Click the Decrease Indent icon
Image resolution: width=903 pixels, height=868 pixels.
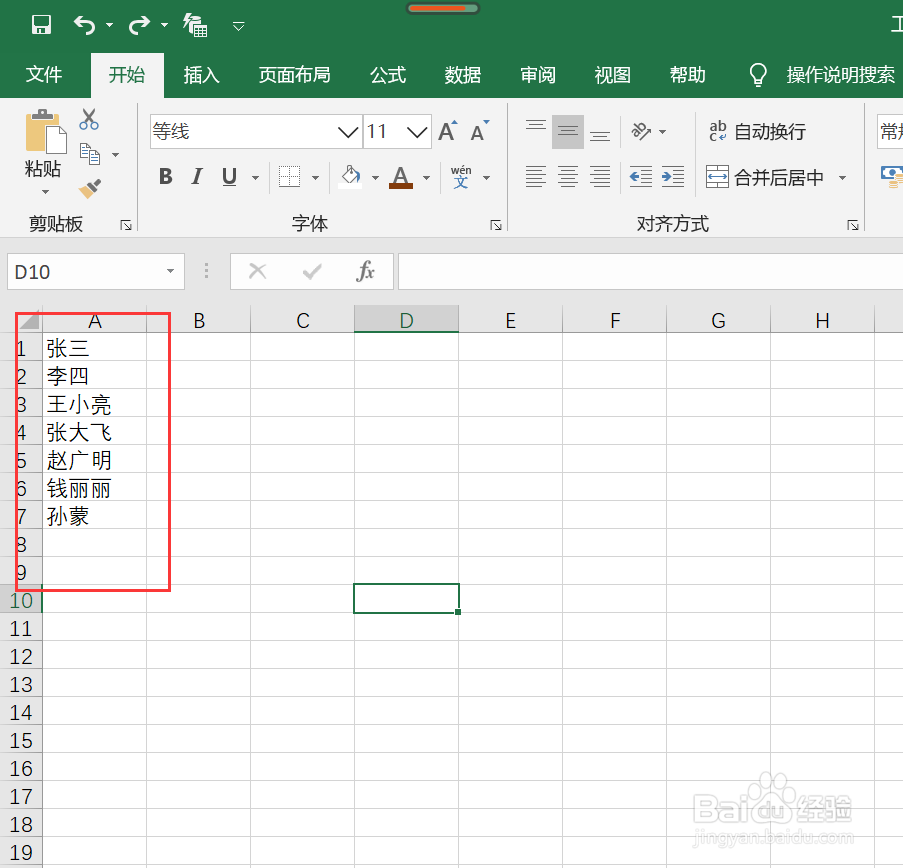click(641, 177)
